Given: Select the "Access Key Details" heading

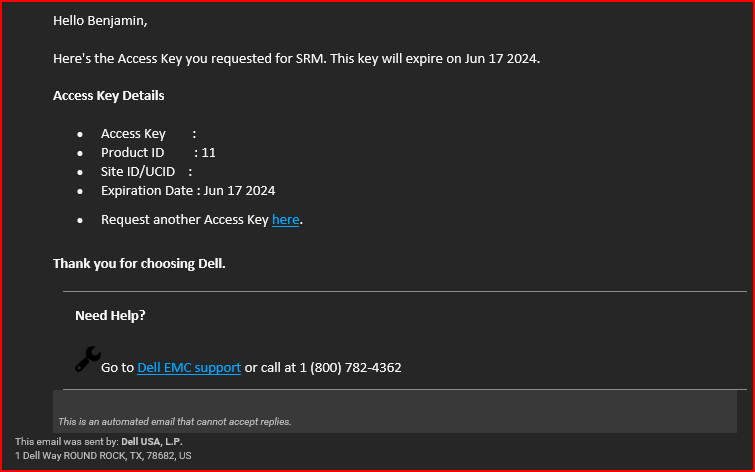Looking at the screenshot, I should click(108, 96).
